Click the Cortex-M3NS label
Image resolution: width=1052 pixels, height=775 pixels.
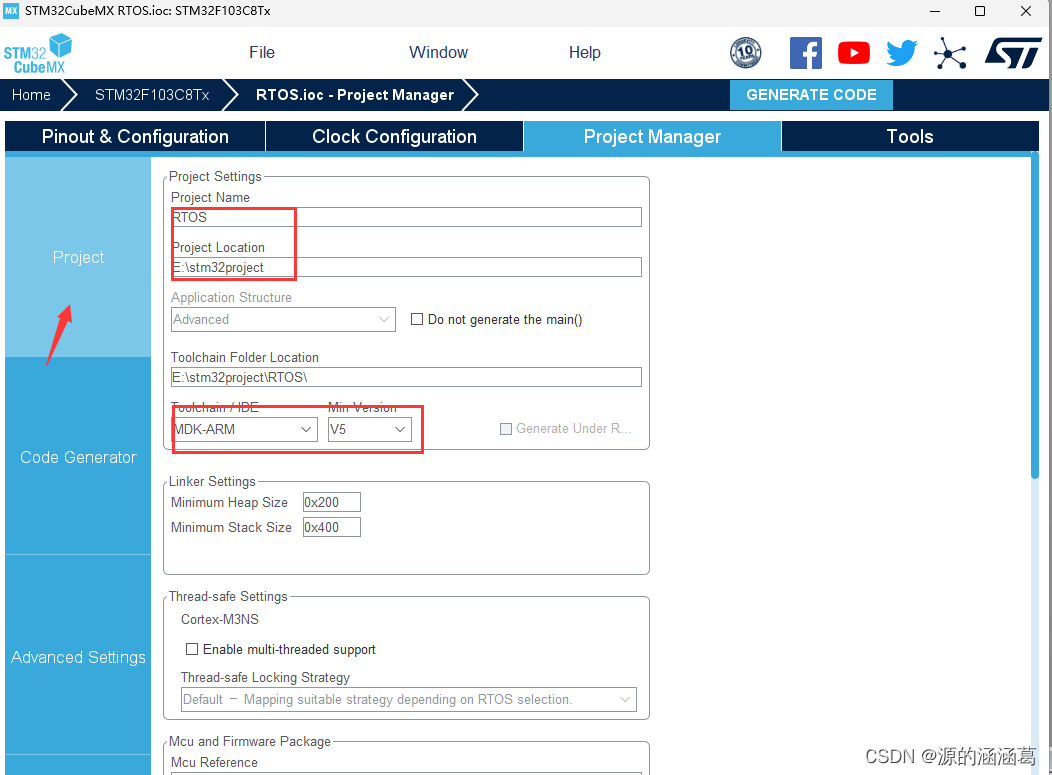[219, 619]
